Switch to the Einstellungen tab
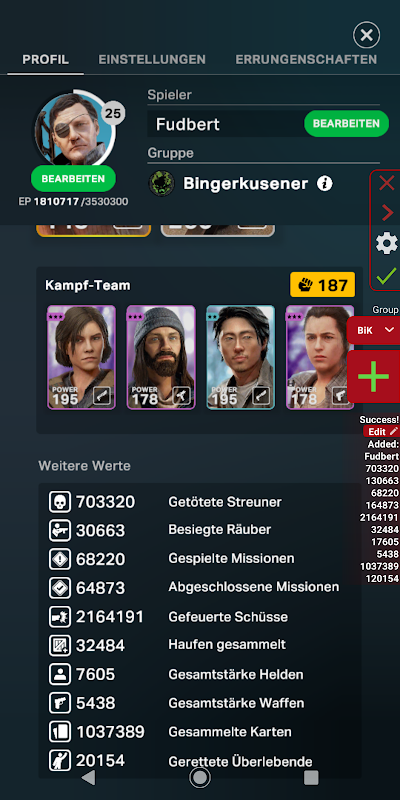400x800 pixels. pyautogui.click(x=152, y=59)
